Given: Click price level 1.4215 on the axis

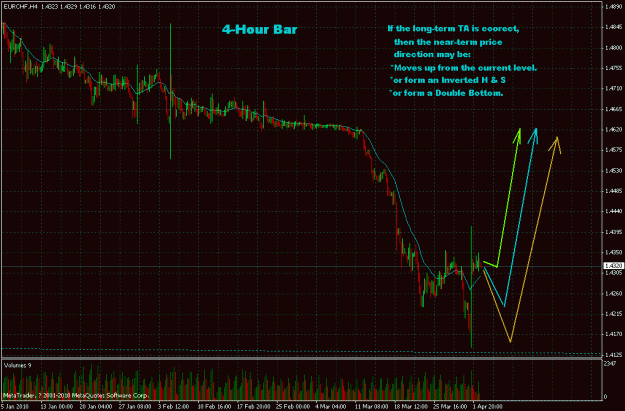Looking at the screenshot, I should point(614,314).
